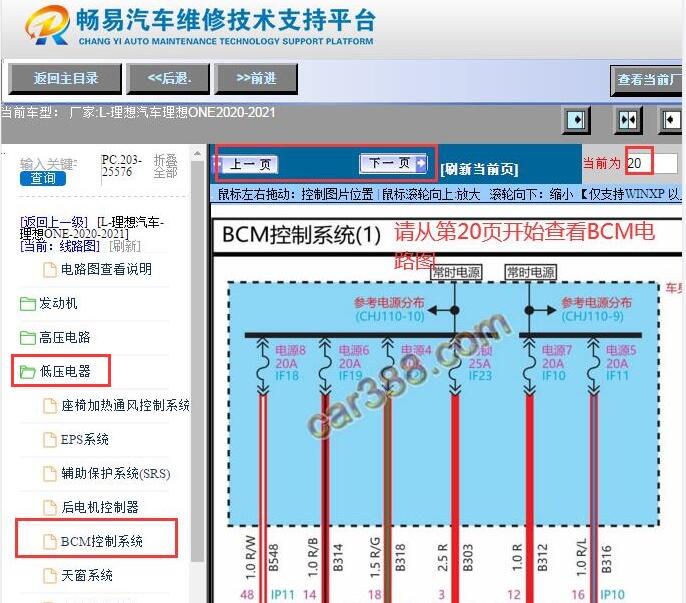Open 辅助保护系统(SRS) item
The width and height of the screenshot is (686, 603).
click(116, 473)
